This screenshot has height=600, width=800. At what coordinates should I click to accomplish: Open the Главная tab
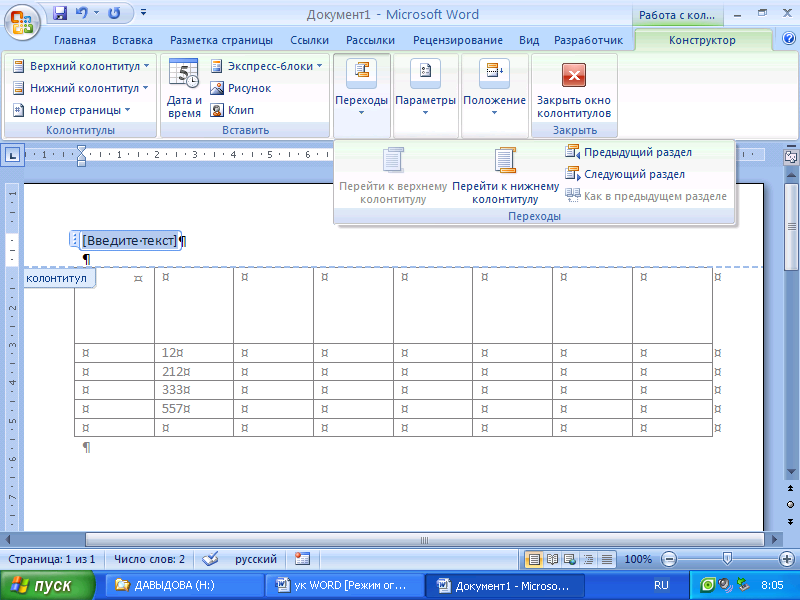(74, 40)
